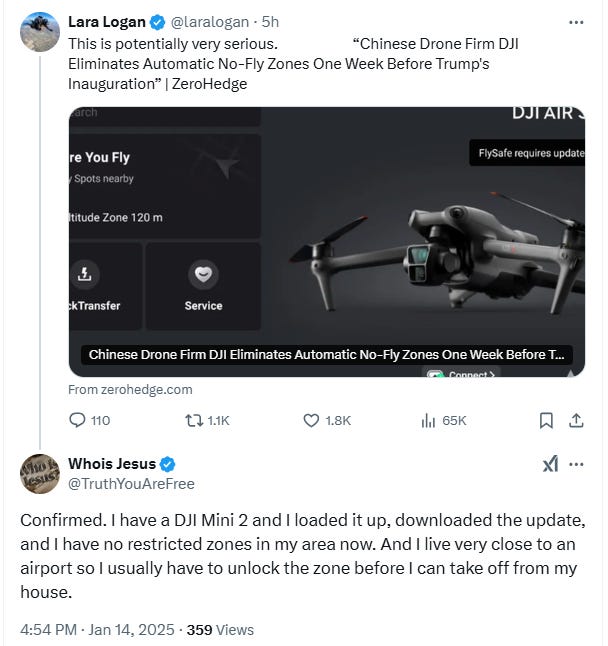Screen dimensions: 608x646
Task: Click the 5h post time link
Action: coord(270,22)
